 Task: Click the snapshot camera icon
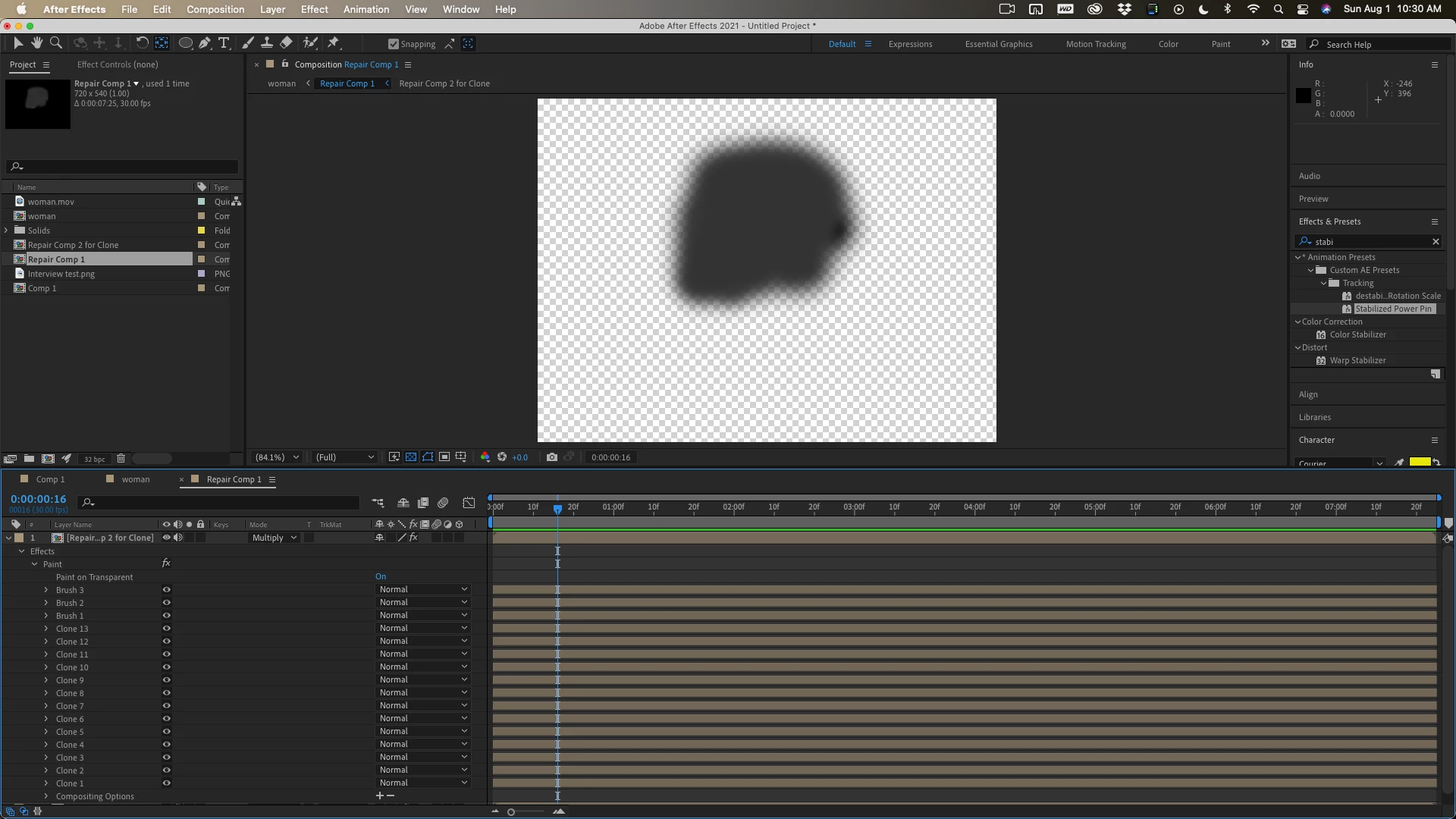point(552,457)
